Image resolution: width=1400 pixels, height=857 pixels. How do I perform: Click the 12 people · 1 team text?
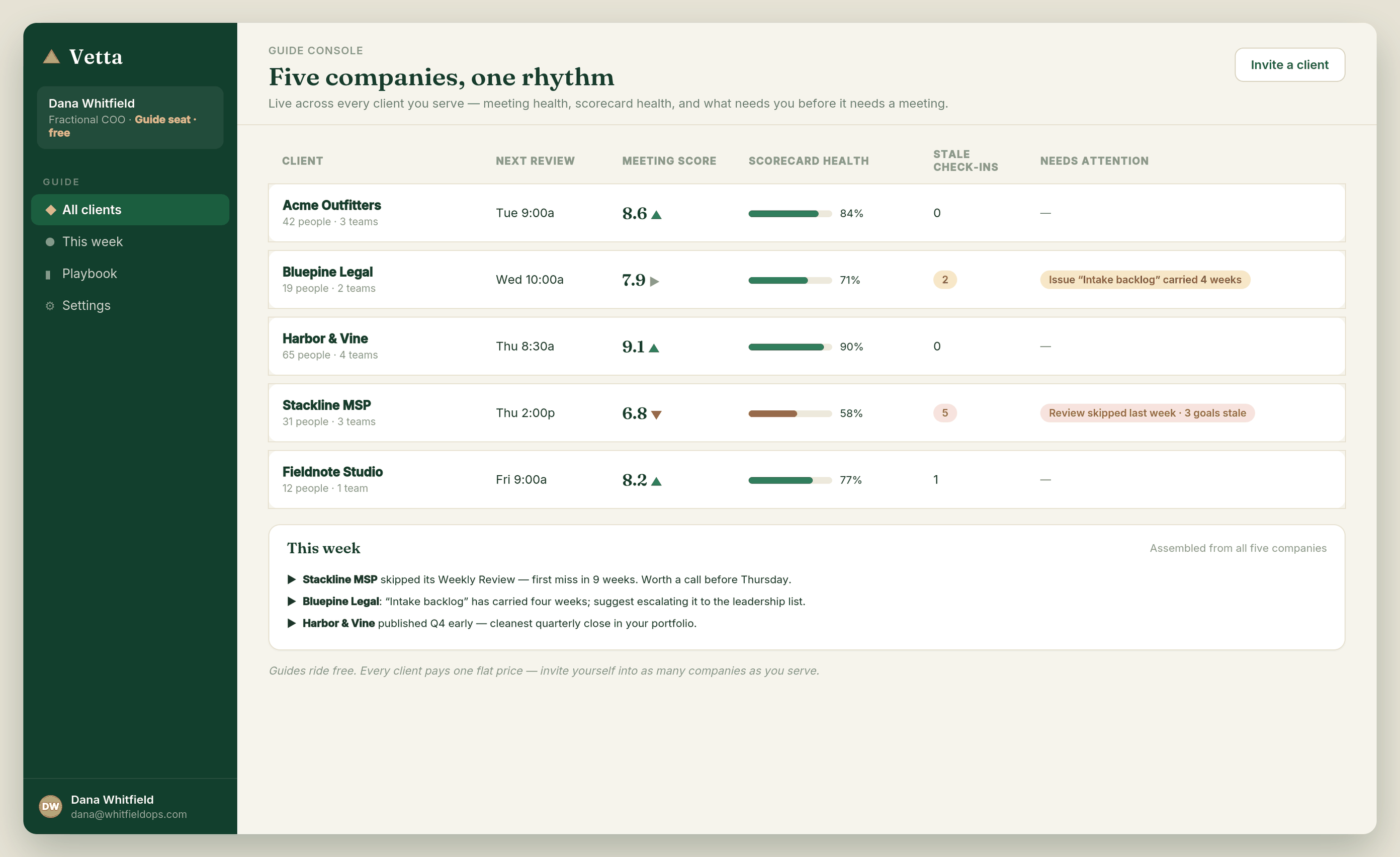click(x=325, y=488)
